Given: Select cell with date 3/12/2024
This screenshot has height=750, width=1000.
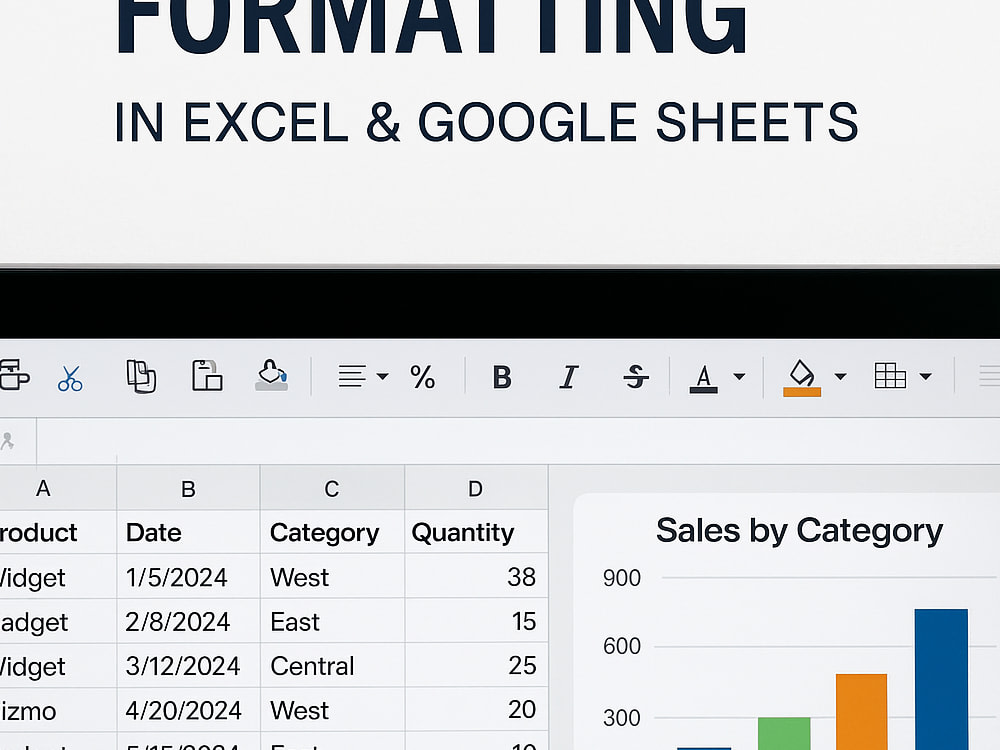Looking at the screenshot, I should 188,666.
